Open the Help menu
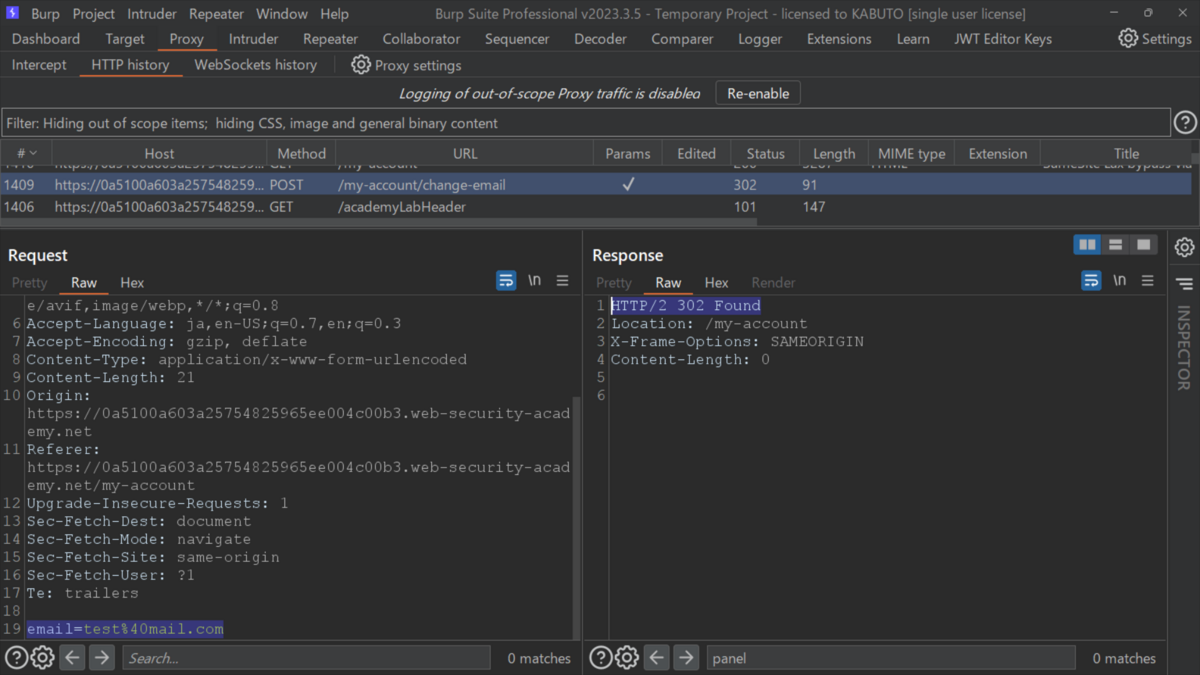This screenshot has height=675, width=1200. coord(335,14)
